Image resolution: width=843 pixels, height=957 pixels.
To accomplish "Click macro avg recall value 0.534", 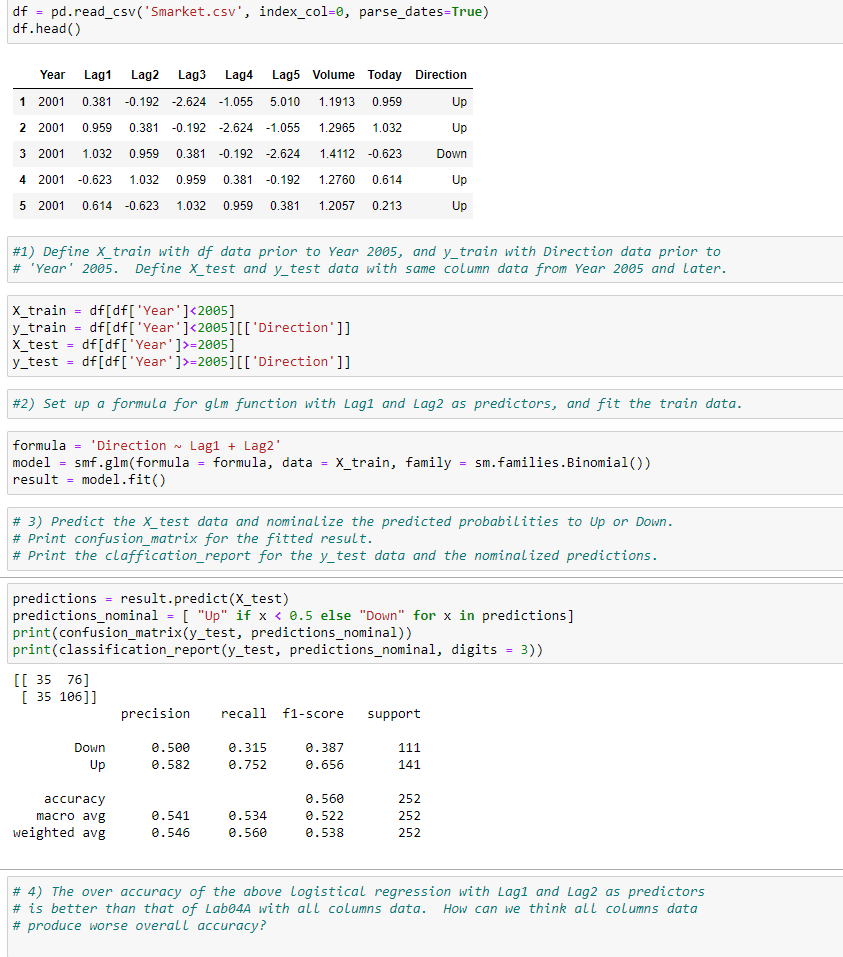I will [x=248, y=816].
